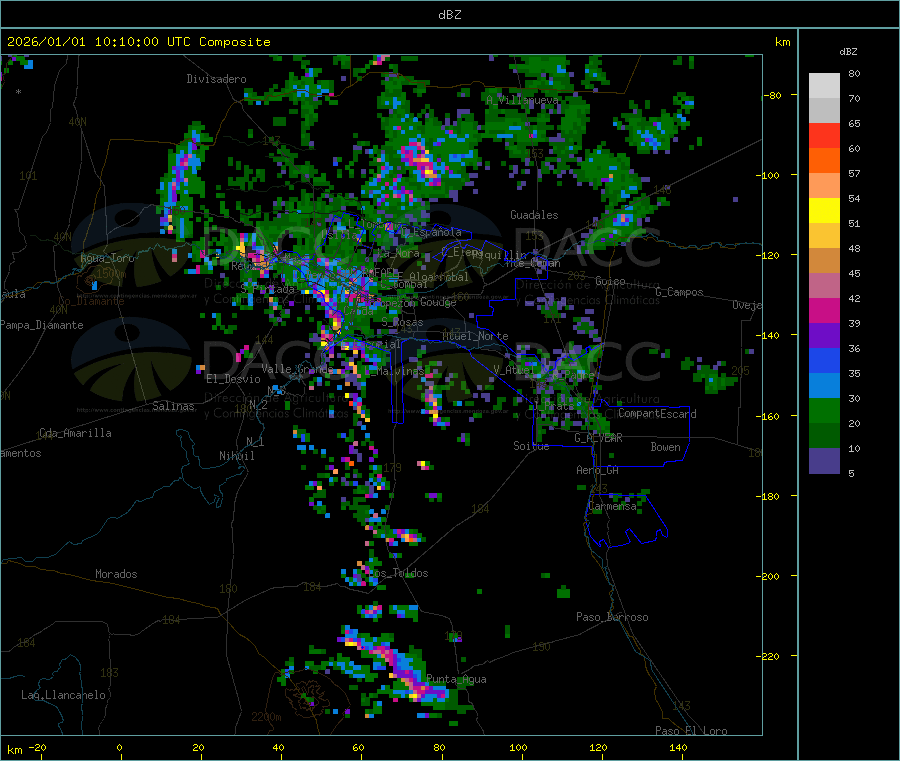Click the S_Rosas location label

click(x=402, y=323)
